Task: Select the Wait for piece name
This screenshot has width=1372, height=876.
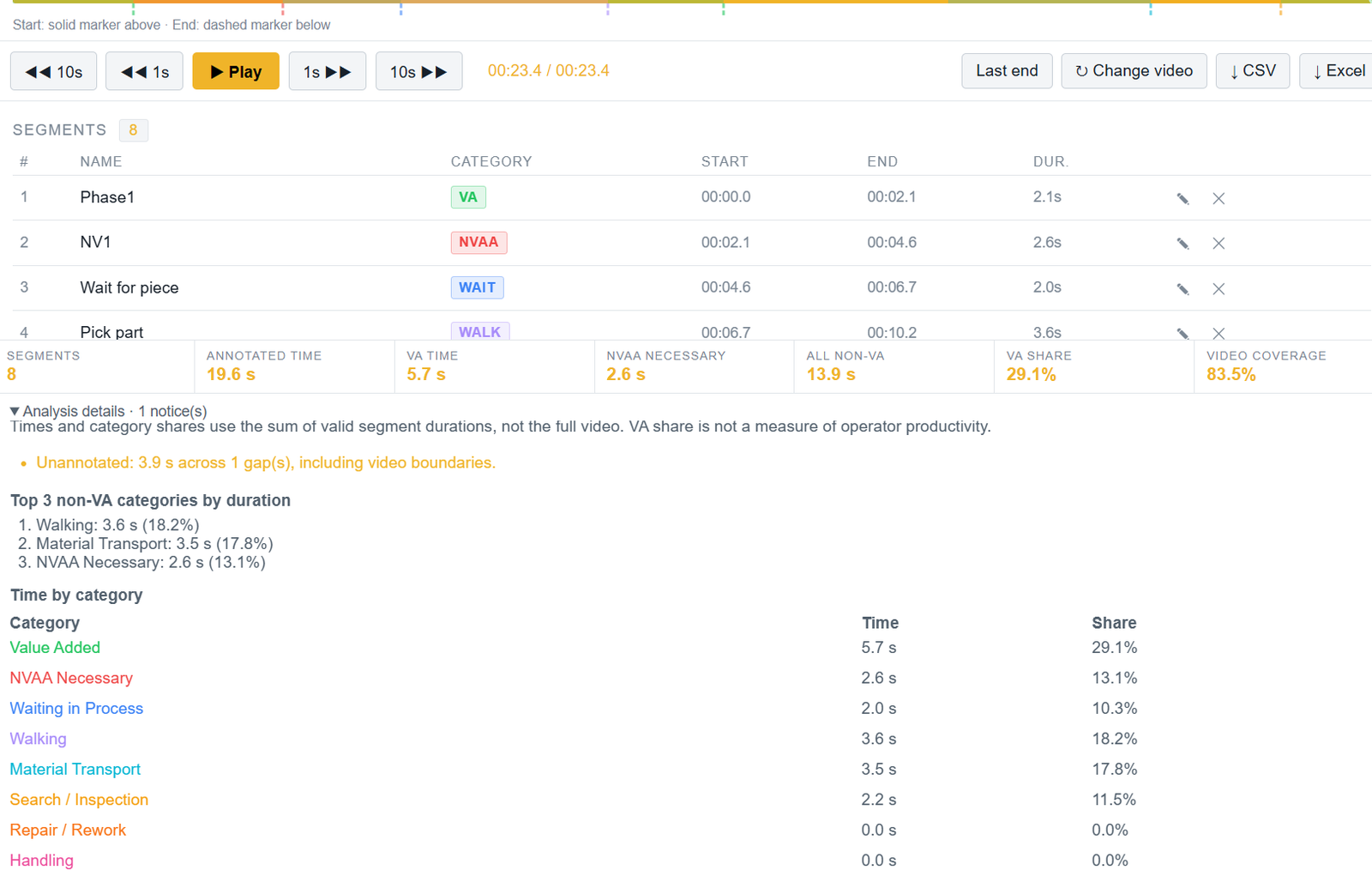Action: 129,287
